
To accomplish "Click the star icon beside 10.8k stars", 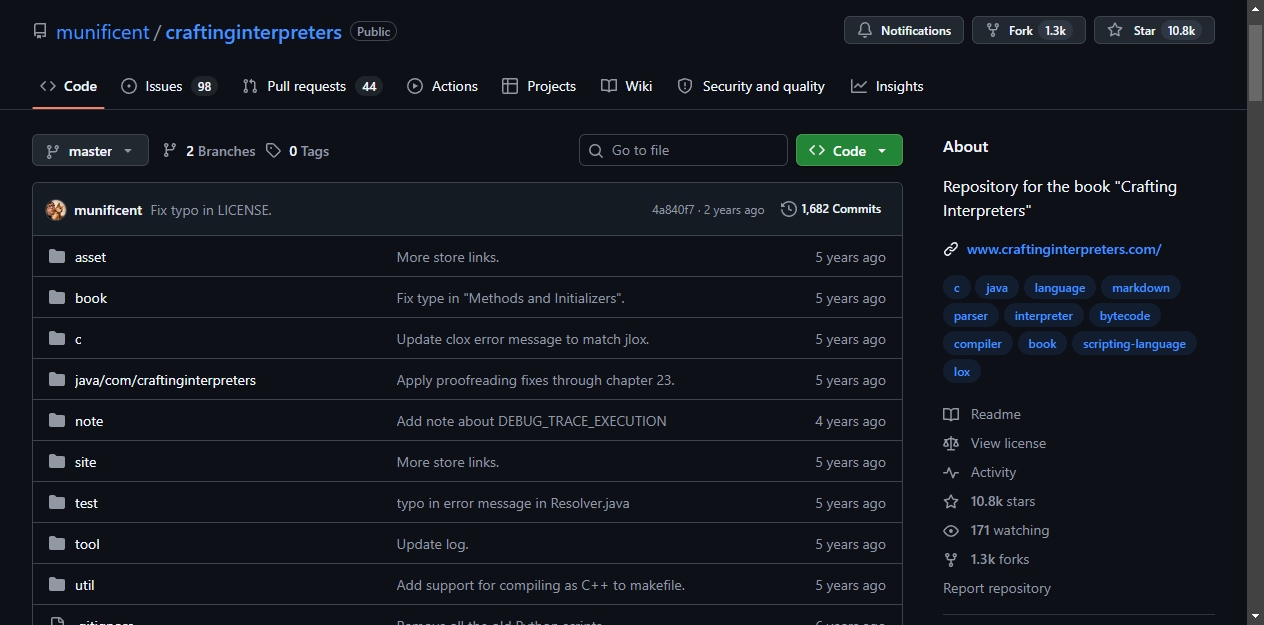I will [951, 501].
